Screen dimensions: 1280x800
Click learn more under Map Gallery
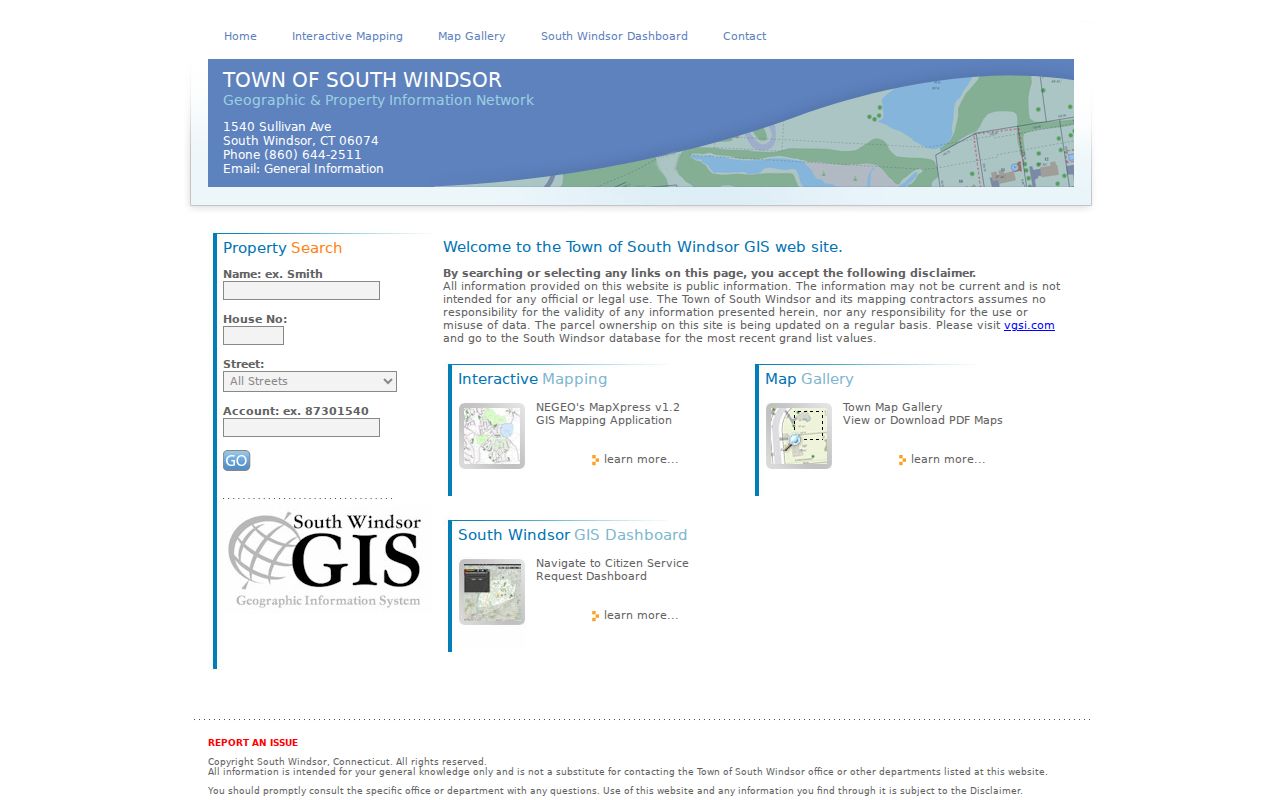pos(948,460)
